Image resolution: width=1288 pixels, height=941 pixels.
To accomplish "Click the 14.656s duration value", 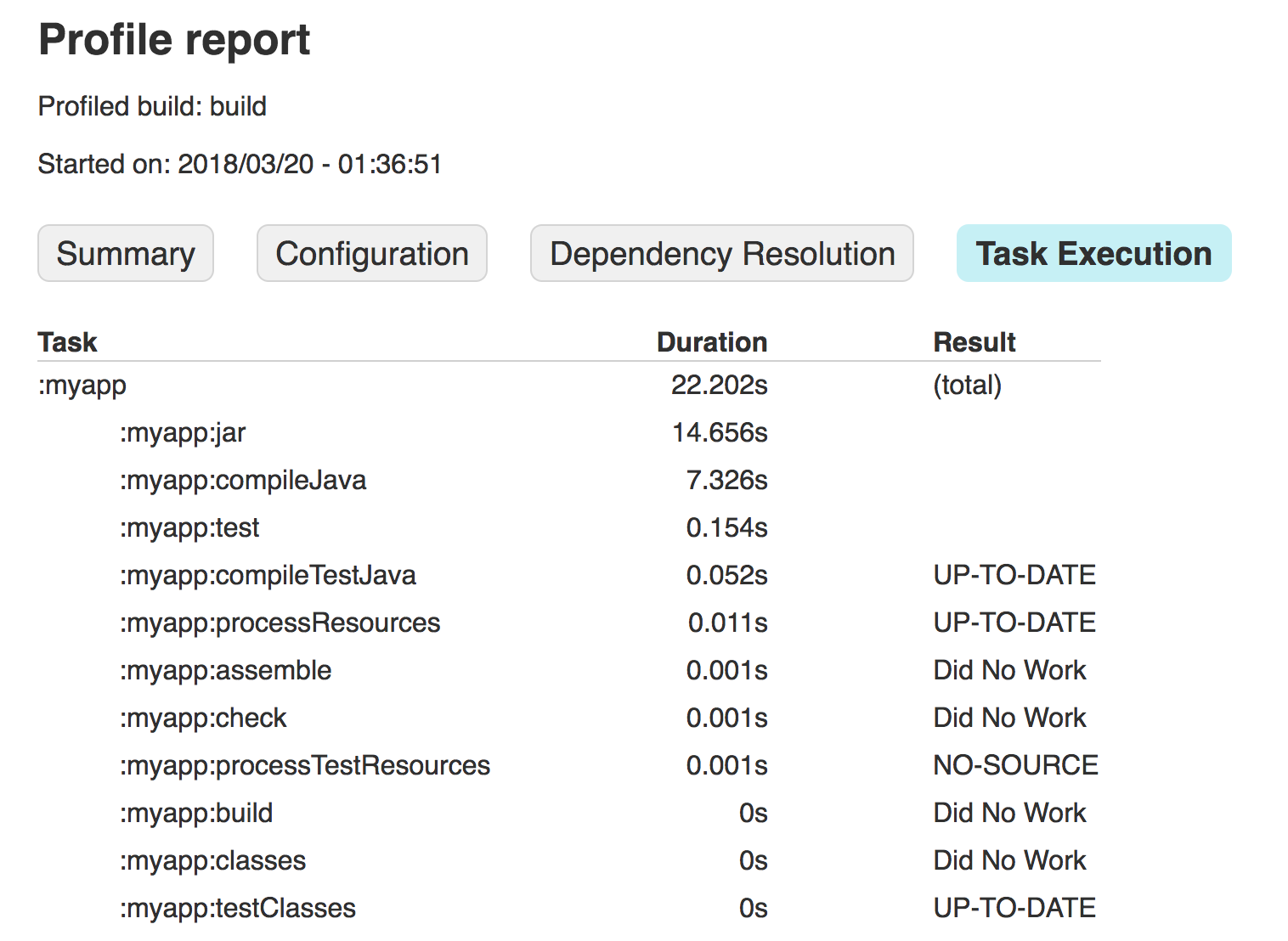I will [720, 432].
